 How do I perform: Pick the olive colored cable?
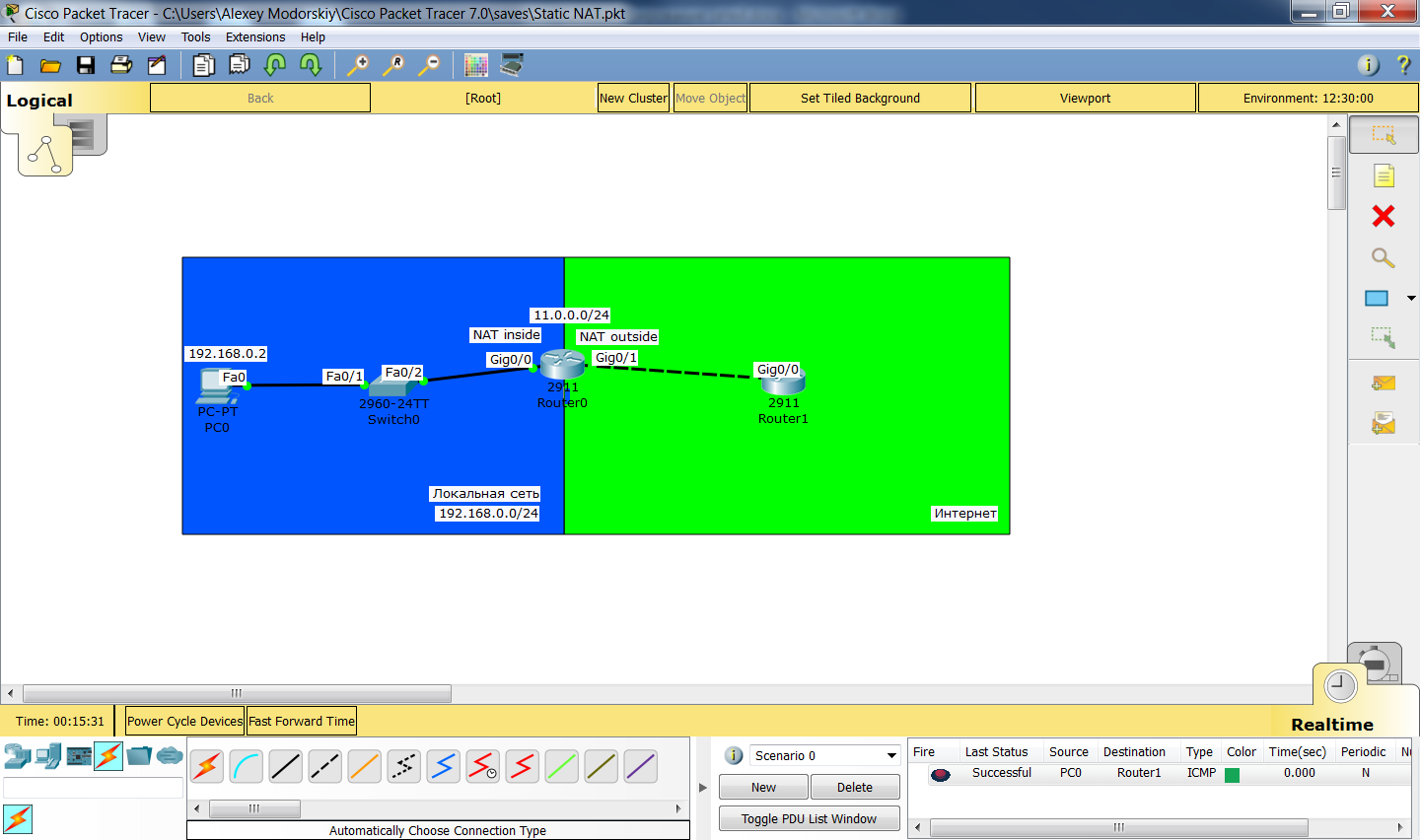tap(602, 766)
